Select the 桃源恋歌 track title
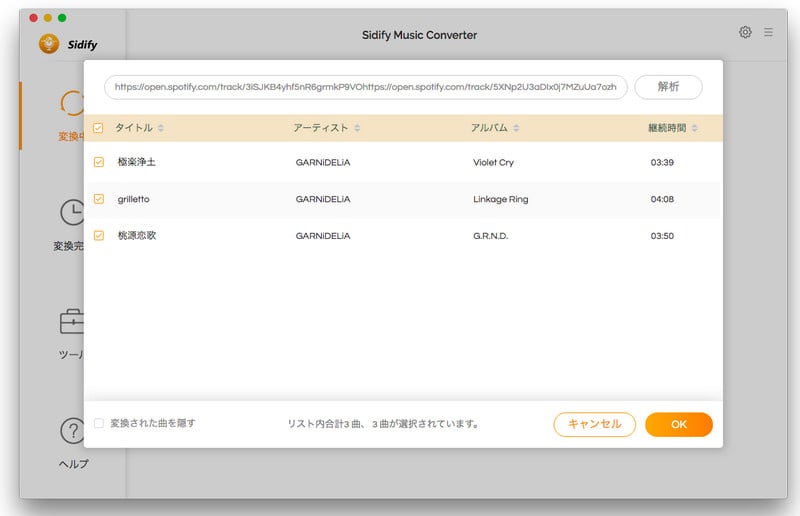The image size is (800, 516). pyautogui.click(x=137, y=236)
